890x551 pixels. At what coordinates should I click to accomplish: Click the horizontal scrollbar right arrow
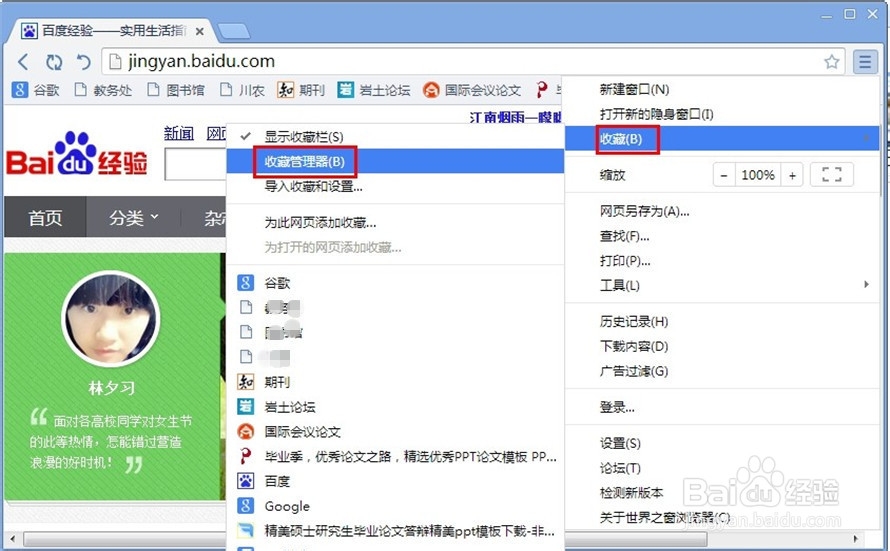coord(856,538)
